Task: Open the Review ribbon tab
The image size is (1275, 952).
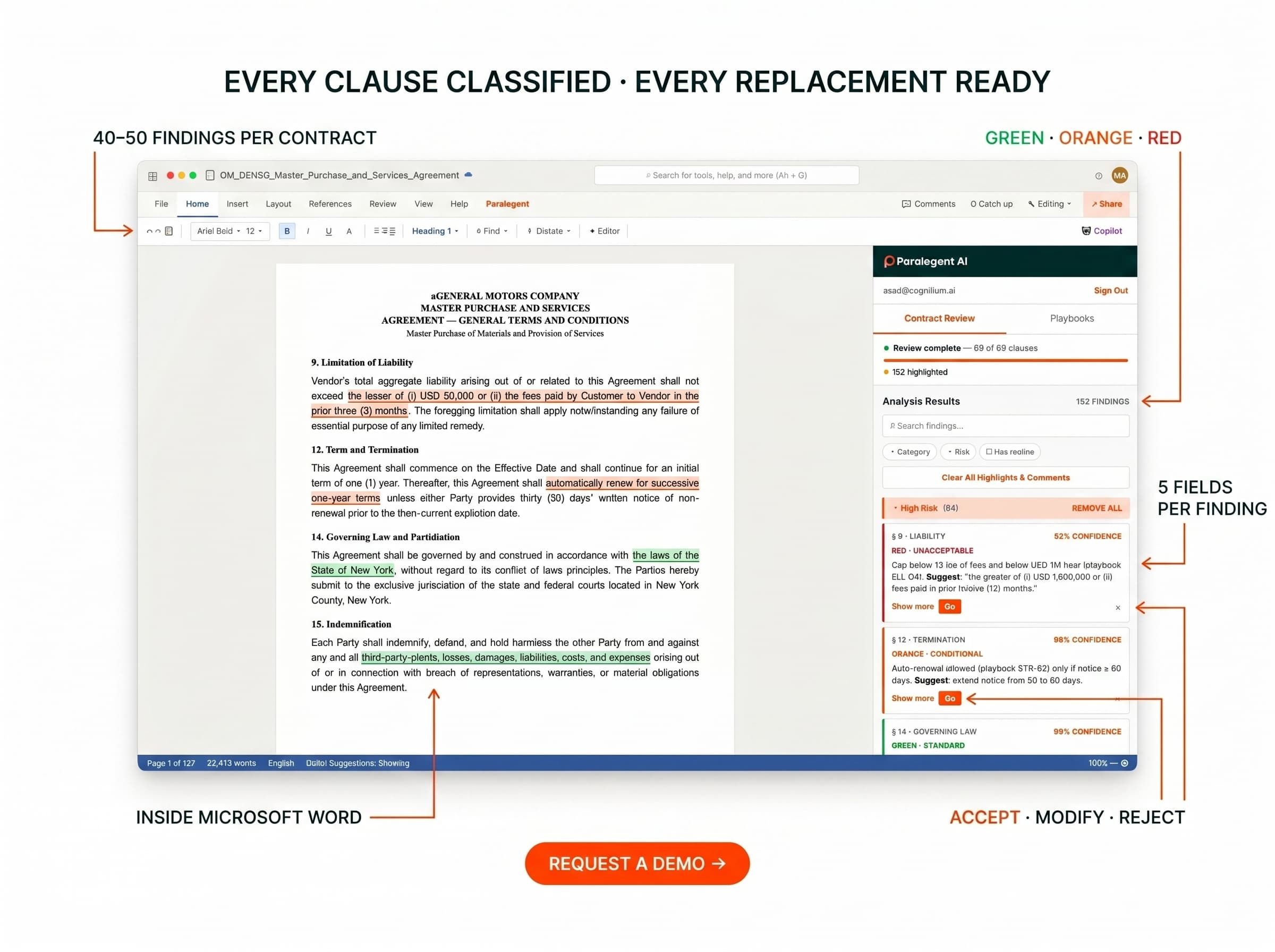Action: coord(382,204)
